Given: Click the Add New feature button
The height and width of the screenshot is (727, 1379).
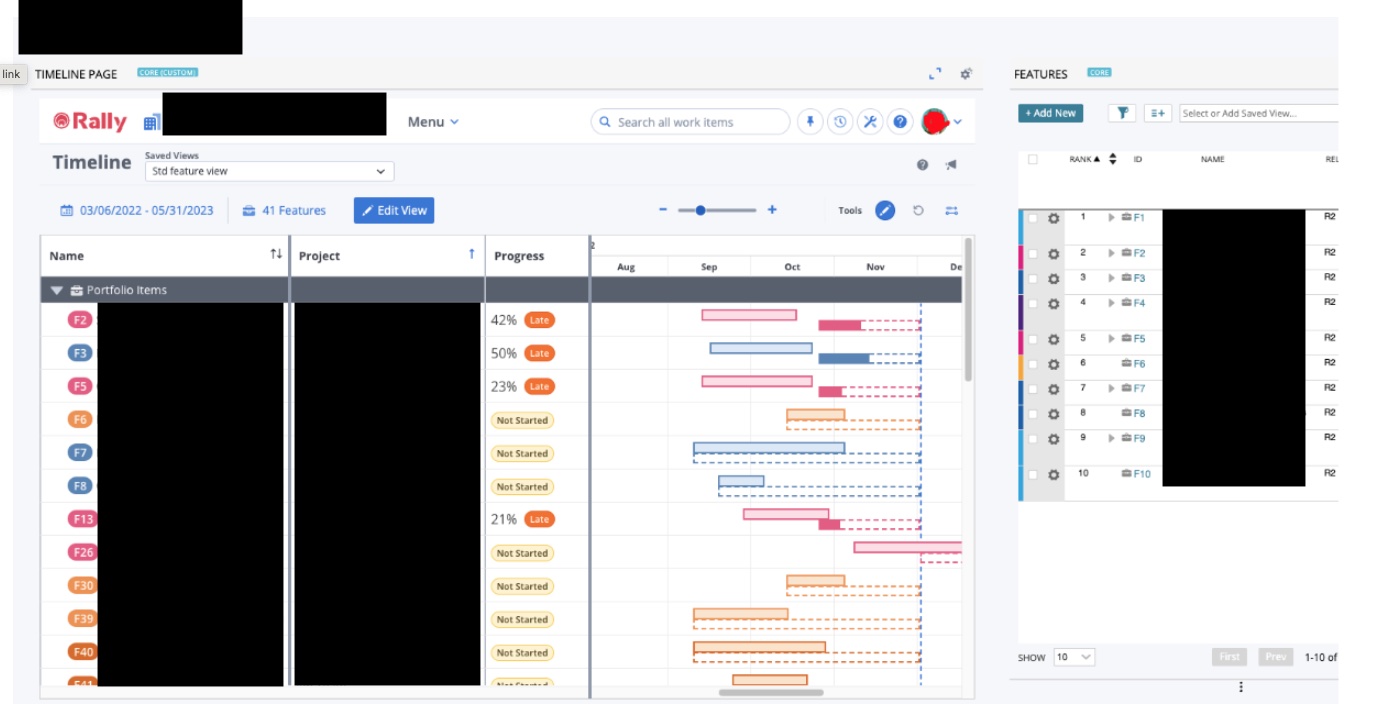Looking at the screenshot, I should pyautogui.click(x=1051, y=113).
